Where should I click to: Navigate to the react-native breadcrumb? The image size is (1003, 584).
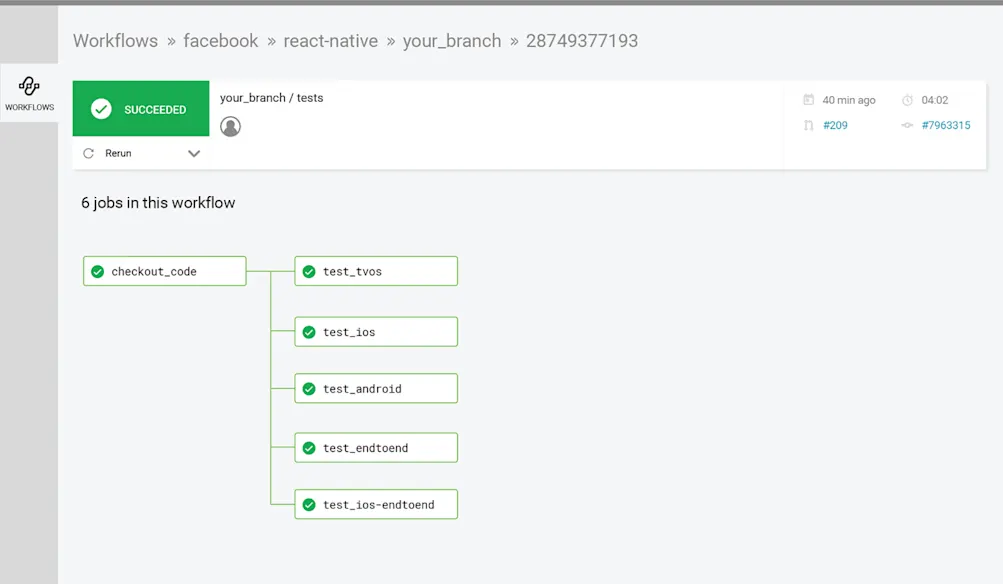tap(330, 41)
